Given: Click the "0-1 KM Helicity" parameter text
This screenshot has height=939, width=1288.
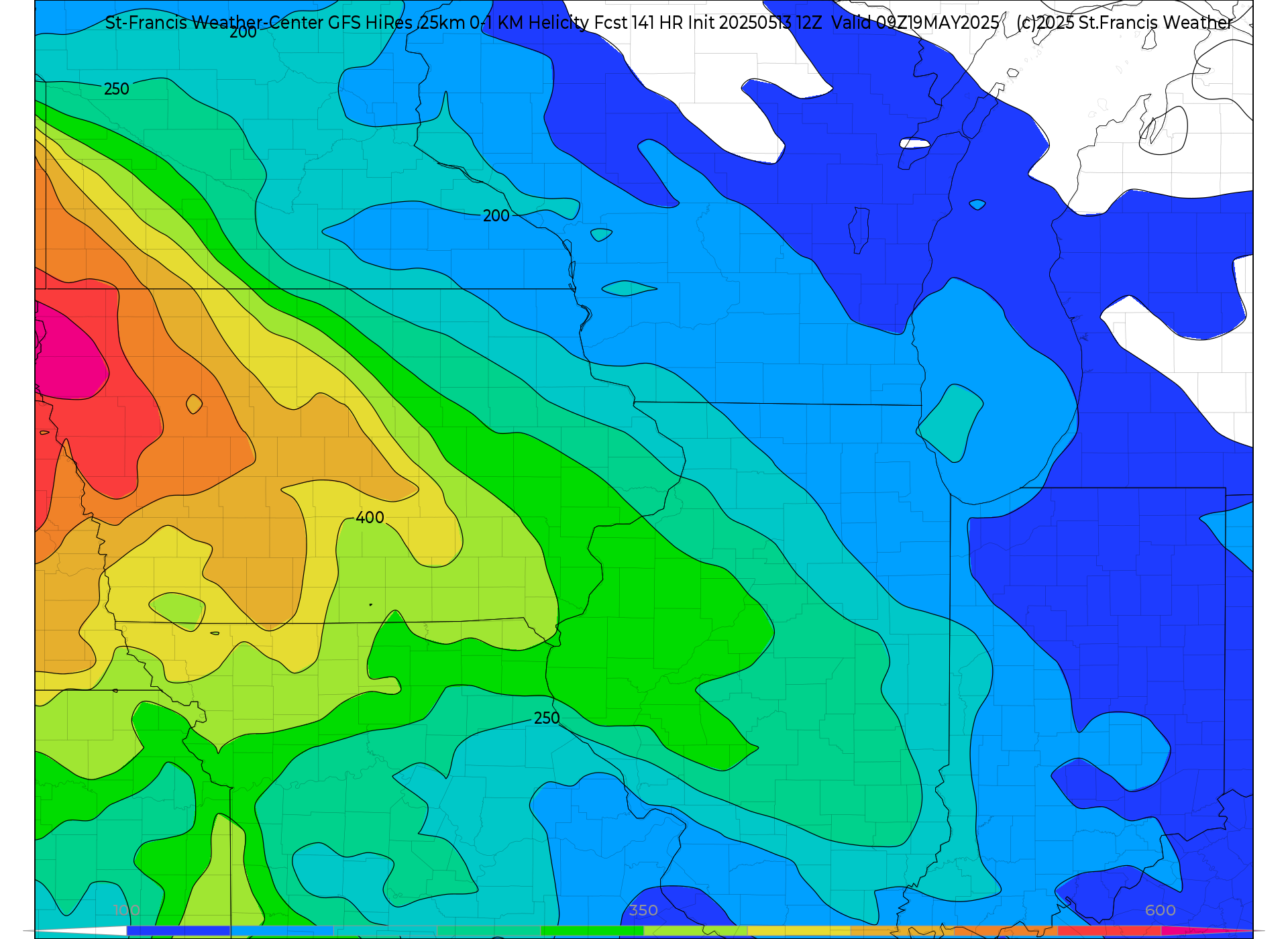Looking at the screenshot, I should 530,23.
